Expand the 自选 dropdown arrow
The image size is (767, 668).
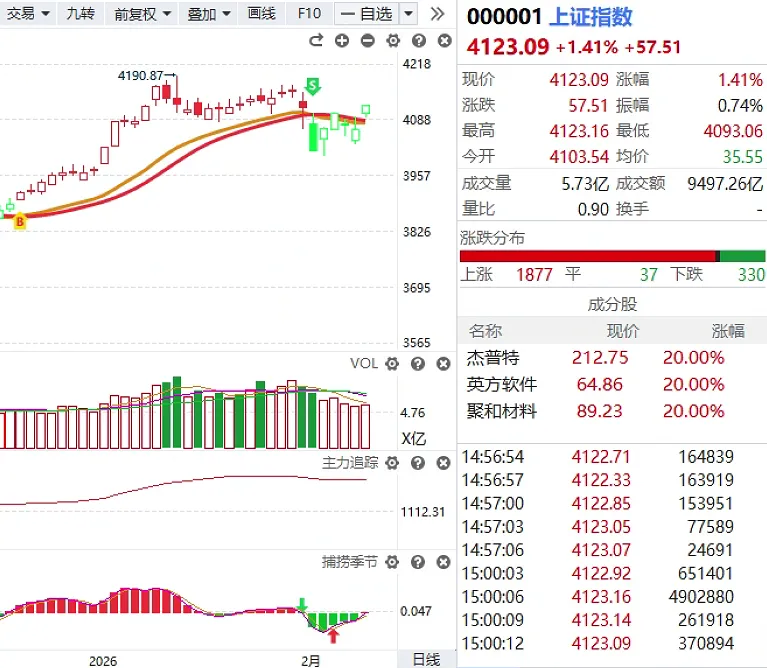(x=408, y=14)
